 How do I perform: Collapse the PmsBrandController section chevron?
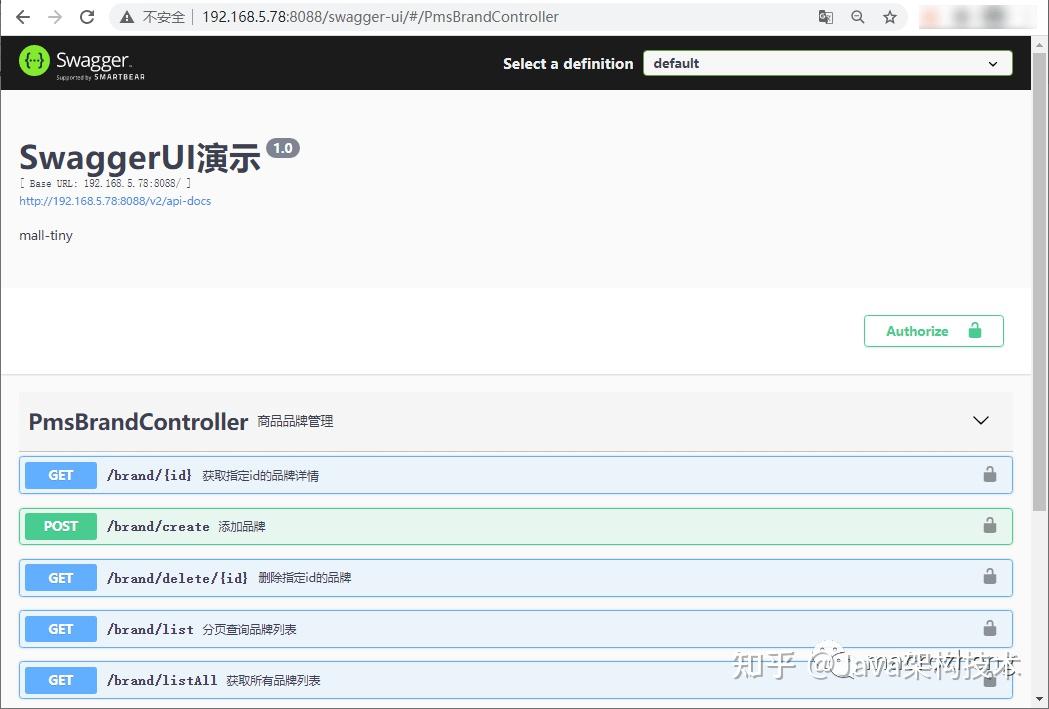pos(980,421)
